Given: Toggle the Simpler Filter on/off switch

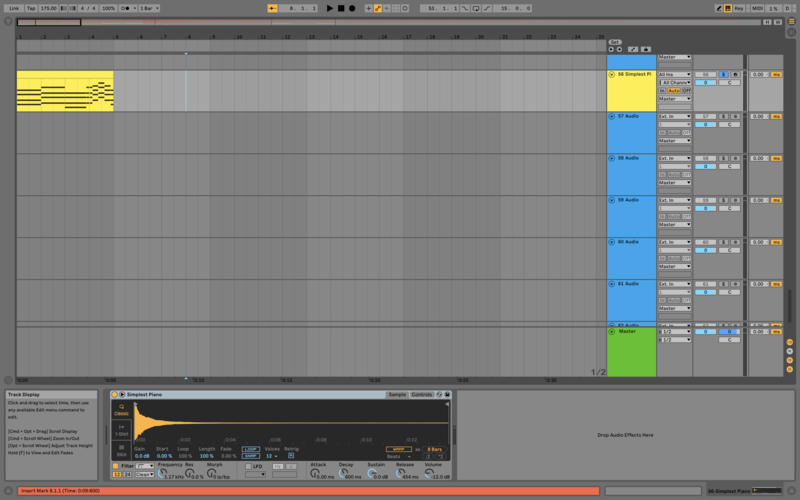Looking at the screenshot, I should click(x=116, y=466).
